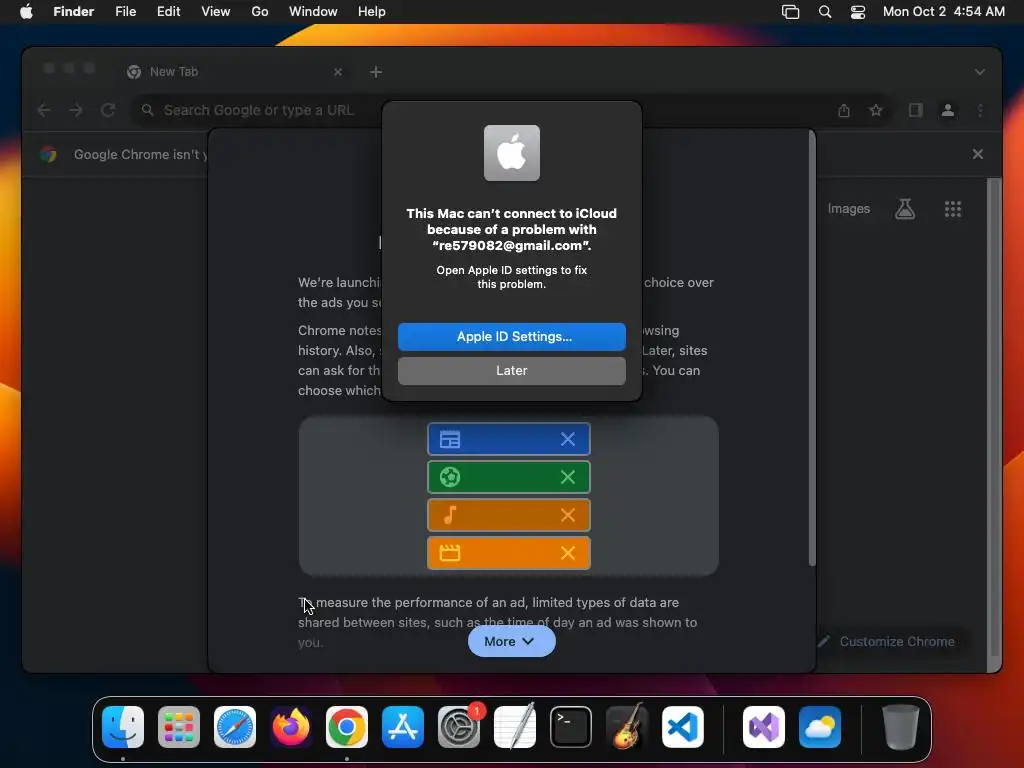Focus the Search Google or type a URL field

(x=261, y=110)
